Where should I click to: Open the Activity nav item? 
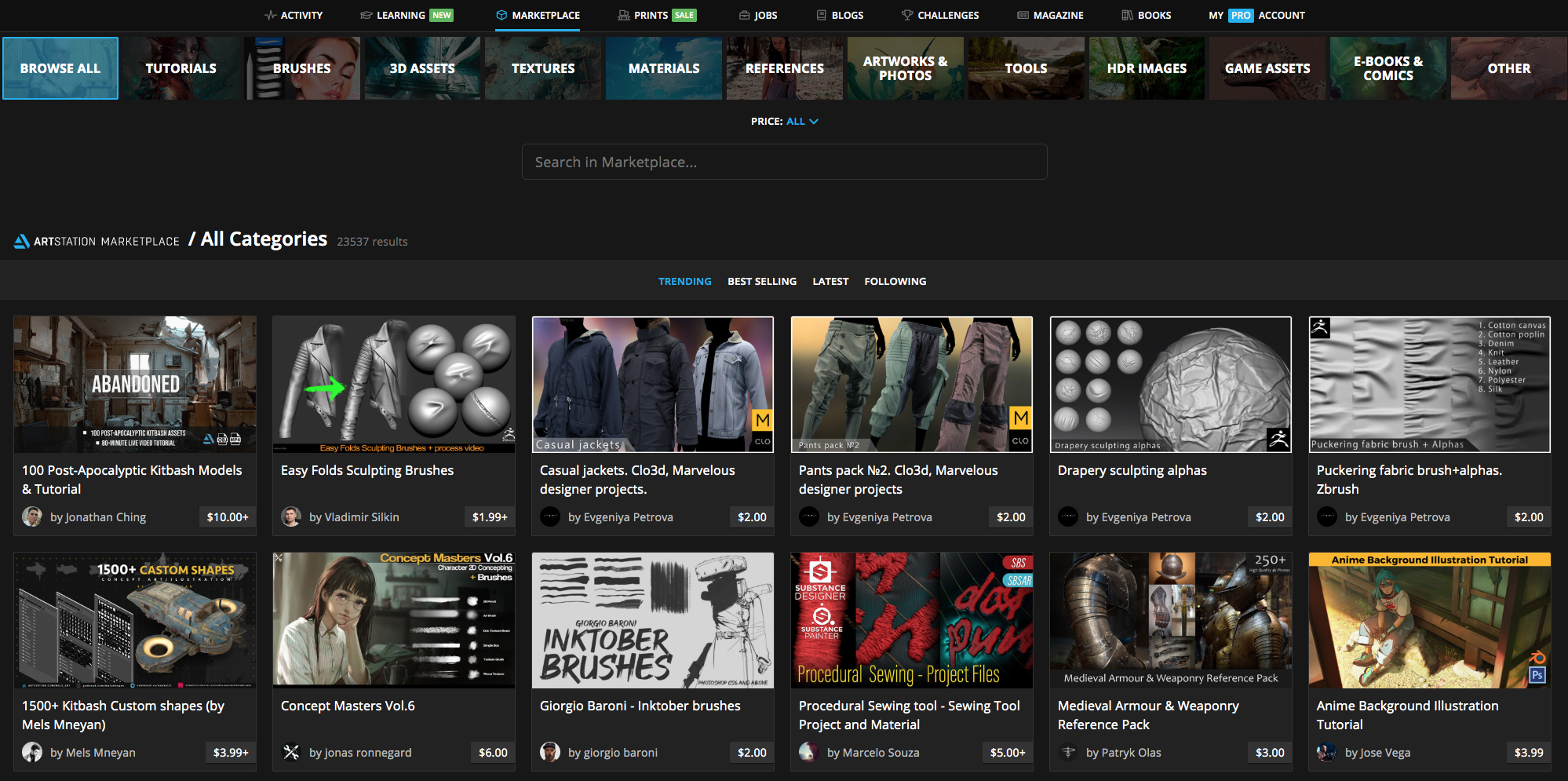[x=294, y=15]
